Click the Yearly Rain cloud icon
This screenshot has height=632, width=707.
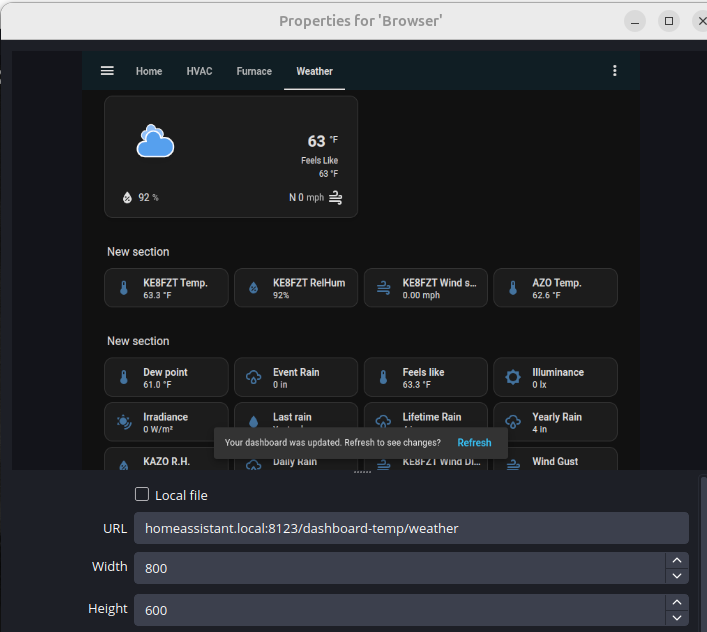coord(513,422)
